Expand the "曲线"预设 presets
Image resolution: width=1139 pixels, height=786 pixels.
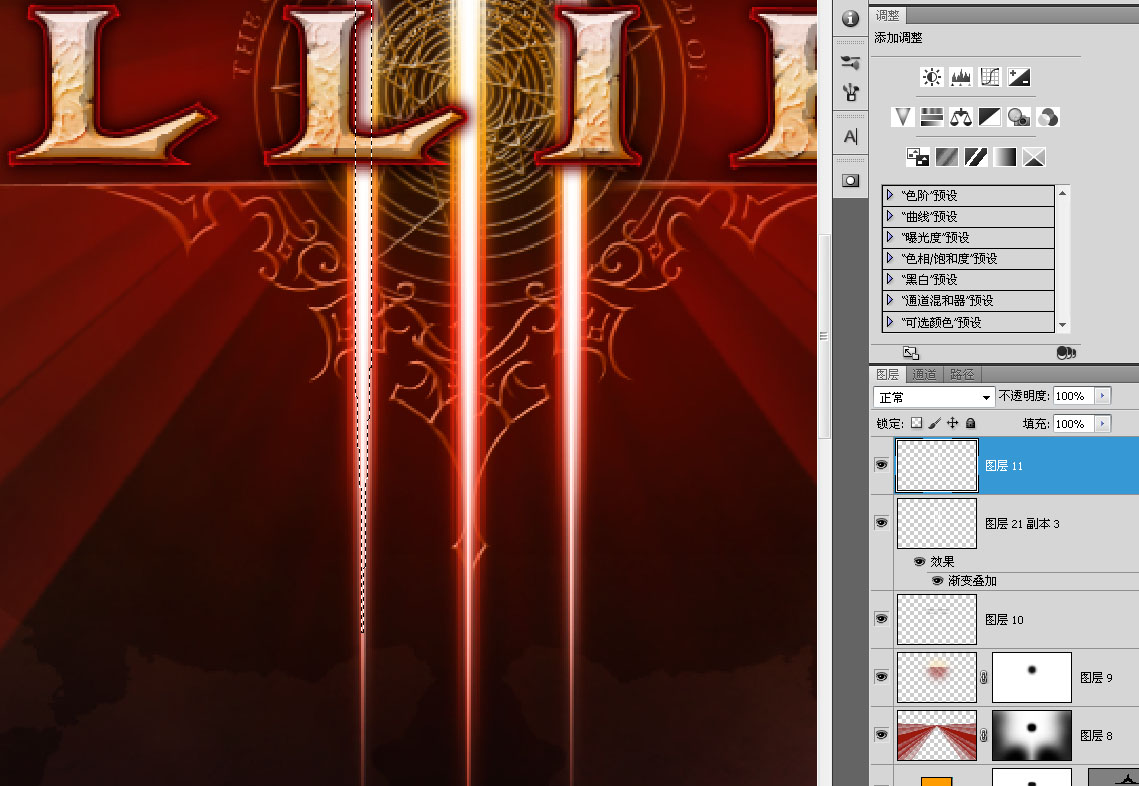pos(890,216)
